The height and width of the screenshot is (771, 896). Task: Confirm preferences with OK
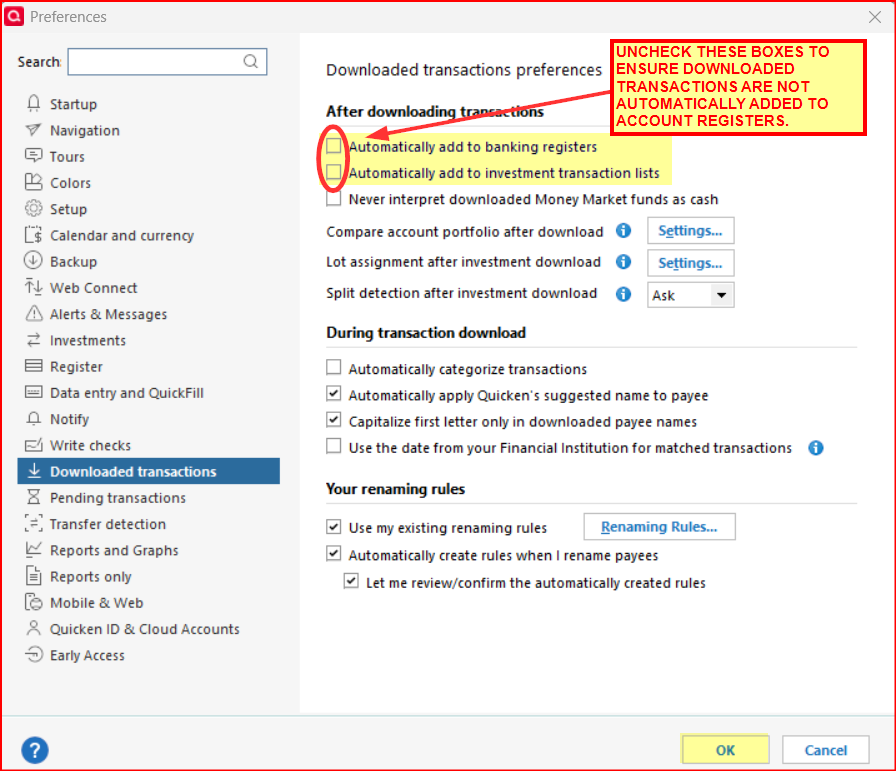(725, 750)
